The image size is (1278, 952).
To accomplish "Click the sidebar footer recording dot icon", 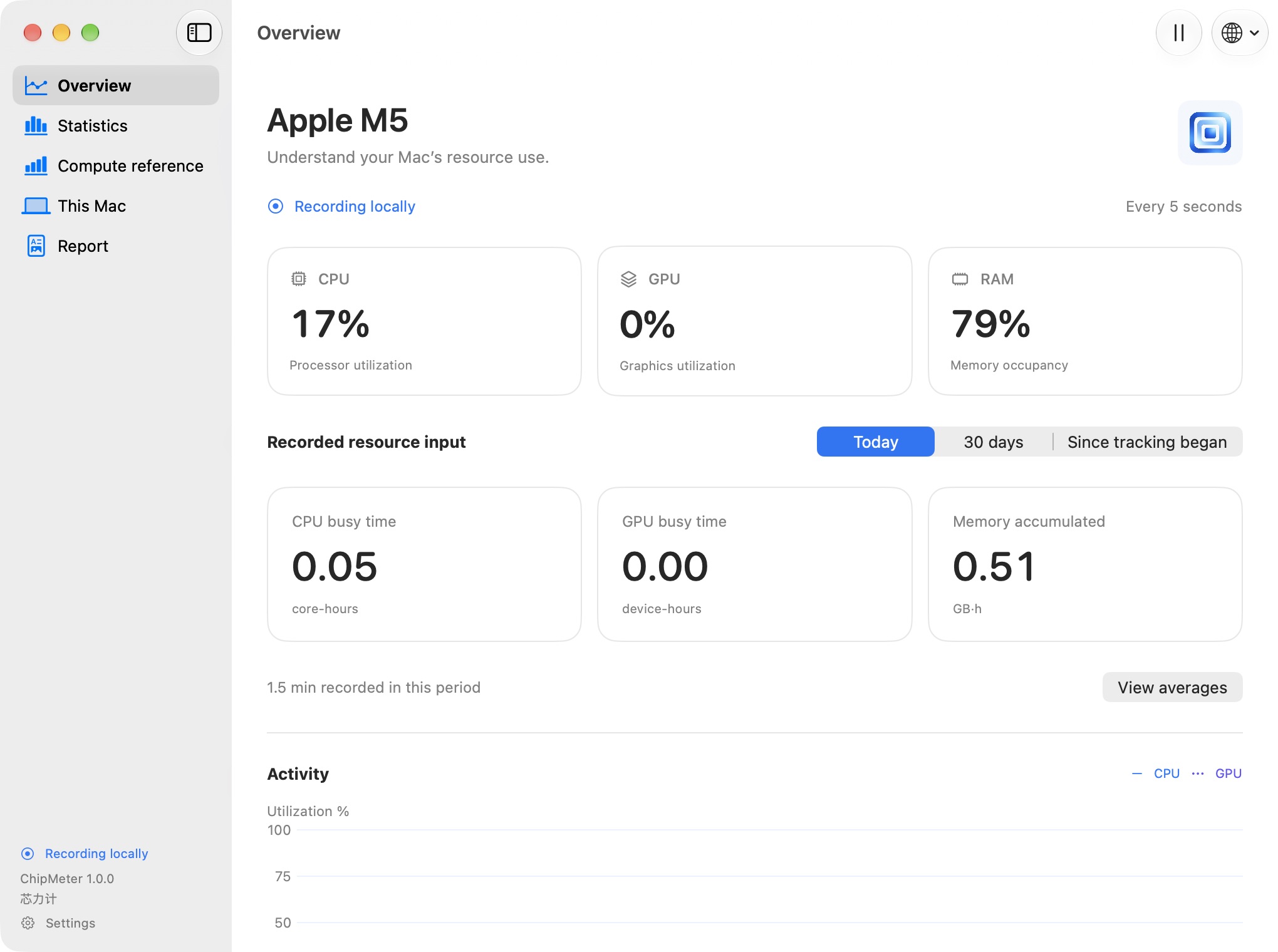I will coord(28,854).
